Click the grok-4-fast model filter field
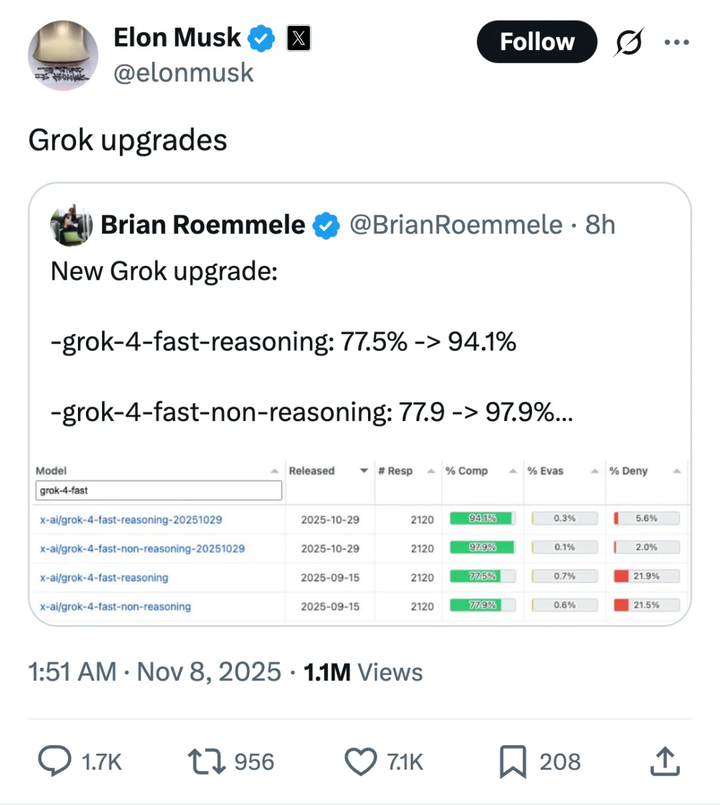 pyautogui.click(x=158, y=491)
